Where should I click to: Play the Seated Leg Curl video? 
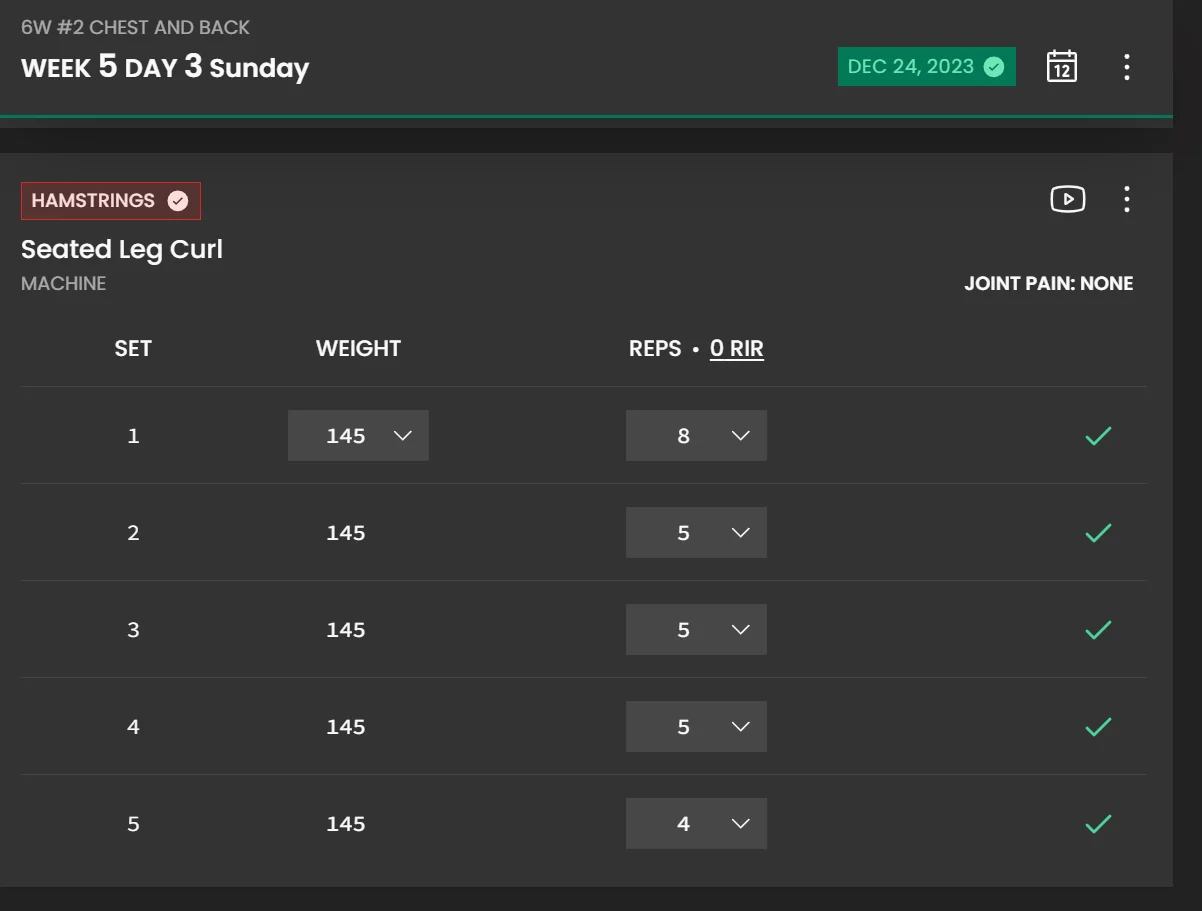1067,199
